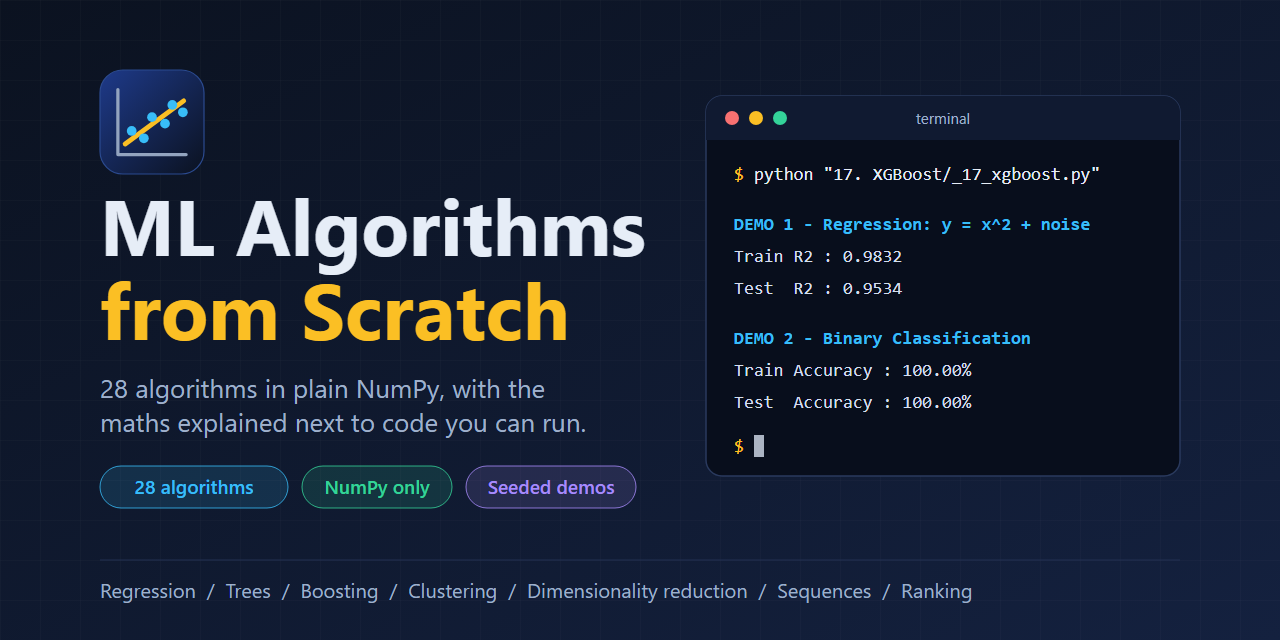Screen dimensions: 1280x640
Task: Click the Test R2 : 0.9534 line
Action: click(x=818, y=288)
